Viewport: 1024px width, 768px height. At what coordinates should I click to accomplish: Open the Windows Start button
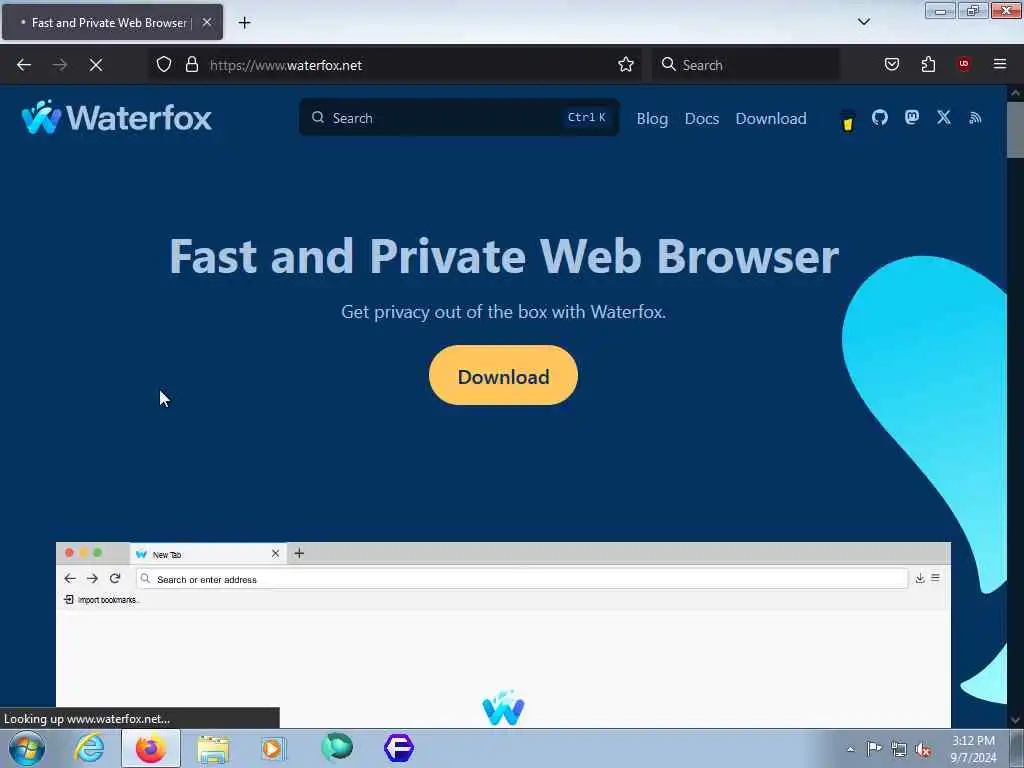pyautogui.click(x=27, y=748)
